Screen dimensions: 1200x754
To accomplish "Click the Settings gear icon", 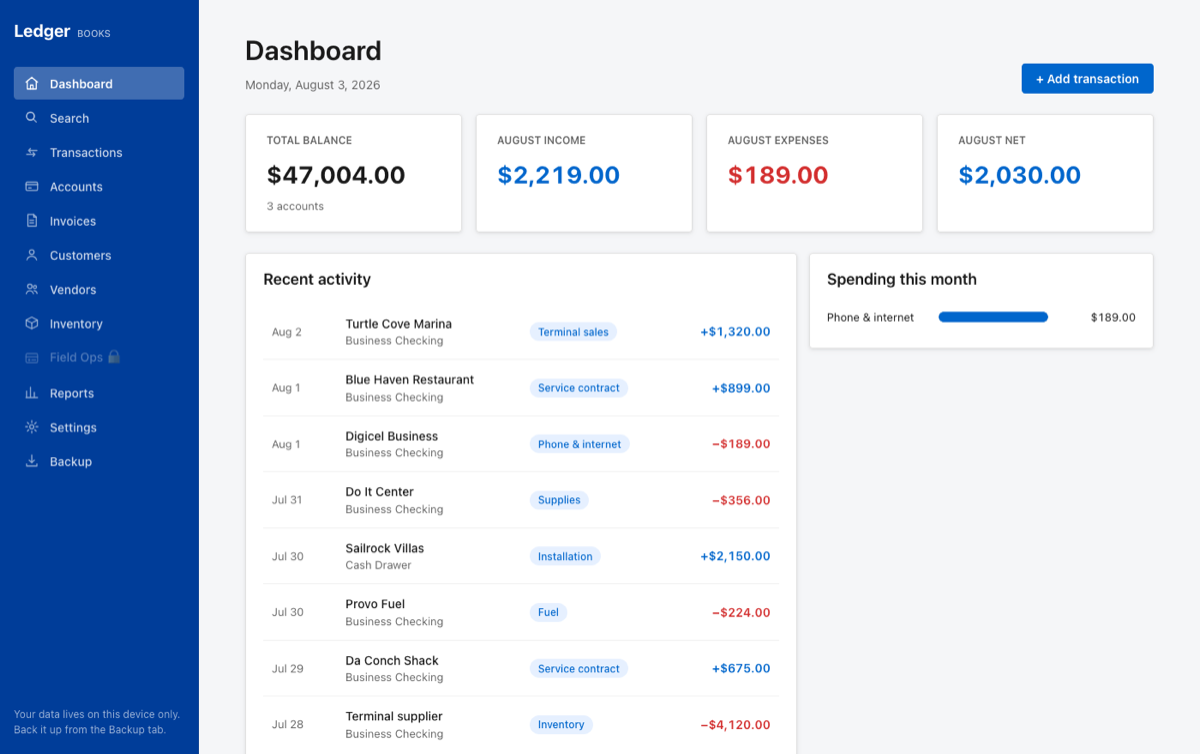I will click(x=32, y=427).
